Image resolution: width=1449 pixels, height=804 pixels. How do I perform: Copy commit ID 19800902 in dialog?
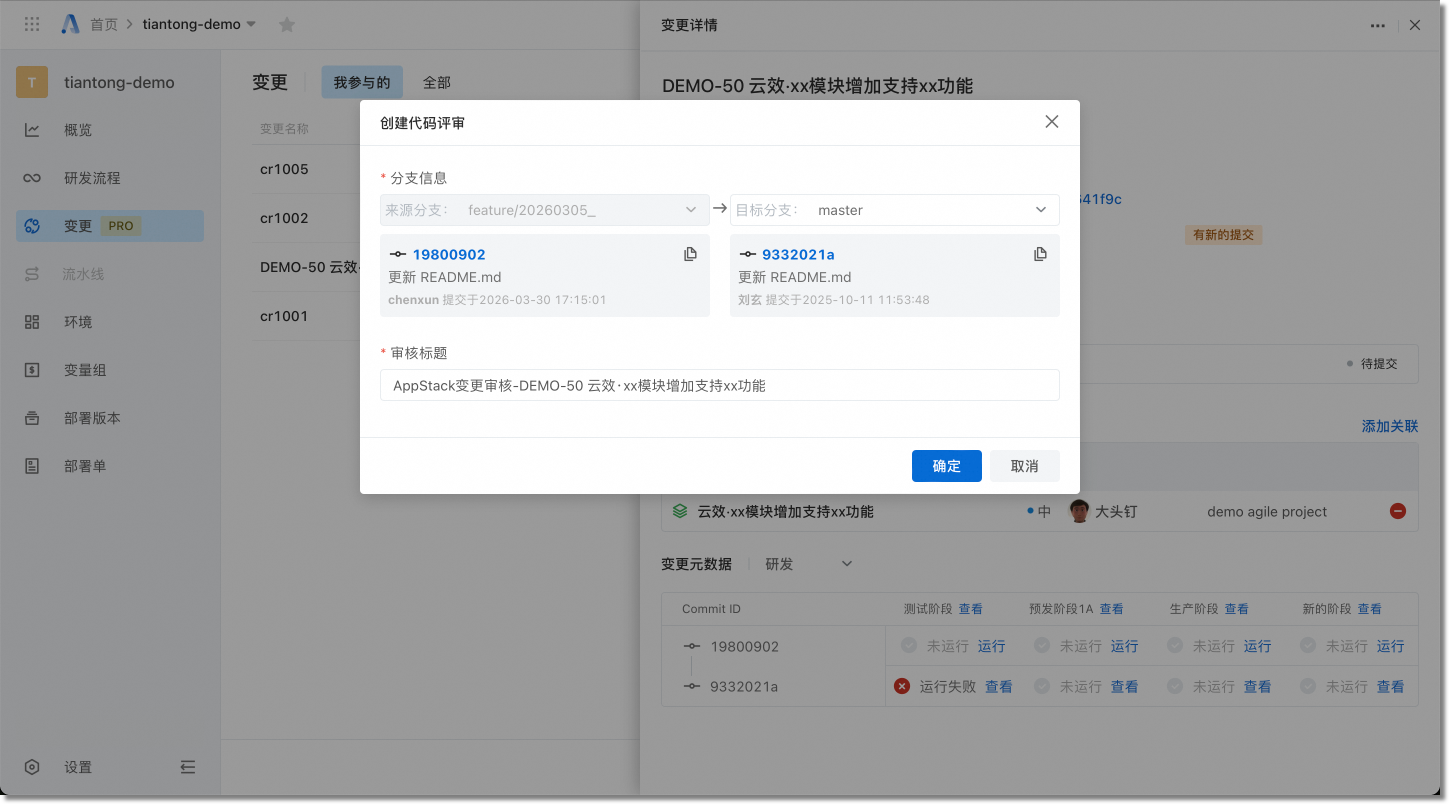click(690, 254)
